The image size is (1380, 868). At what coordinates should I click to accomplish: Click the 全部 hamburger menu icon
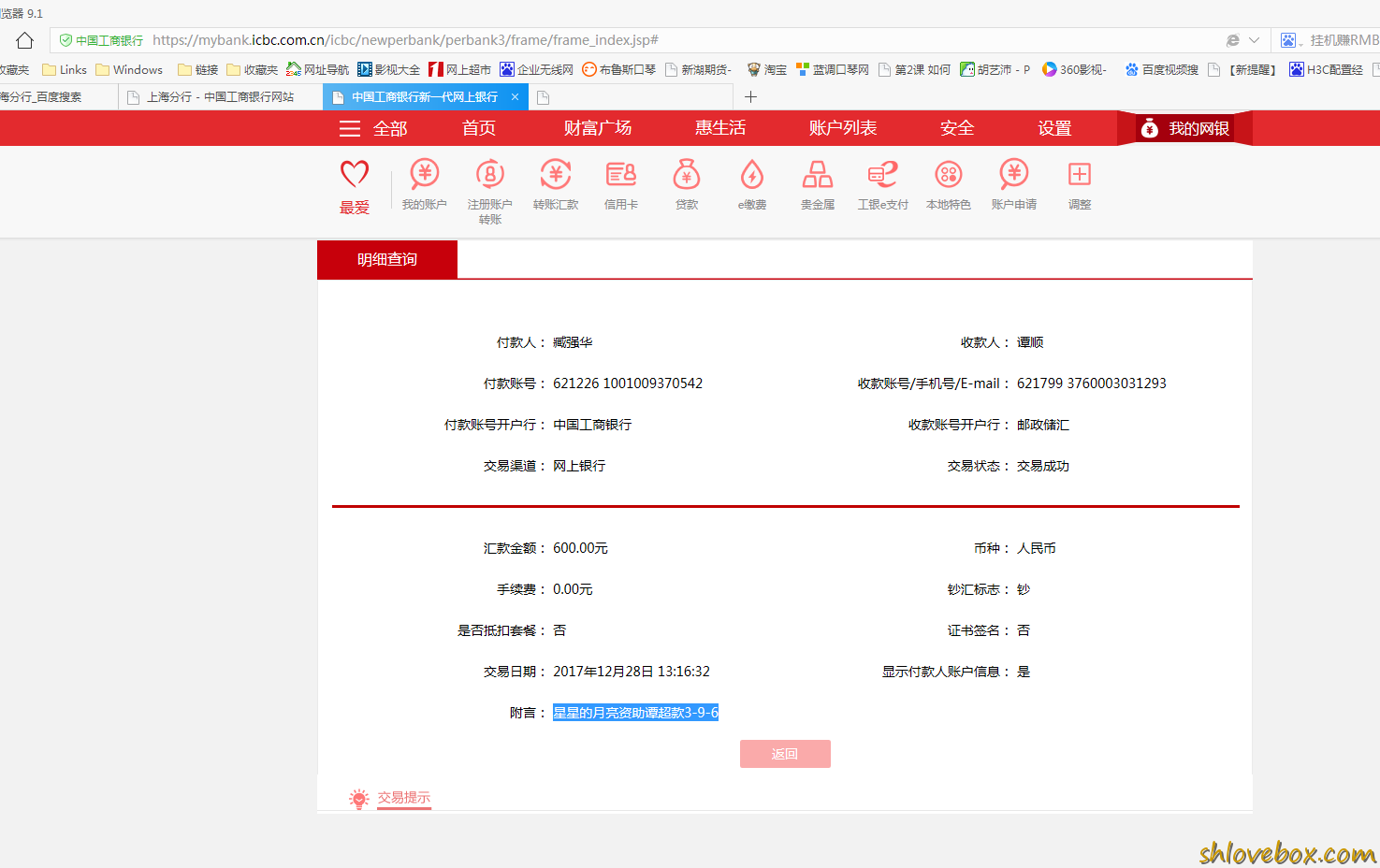[x=350, y=129]
